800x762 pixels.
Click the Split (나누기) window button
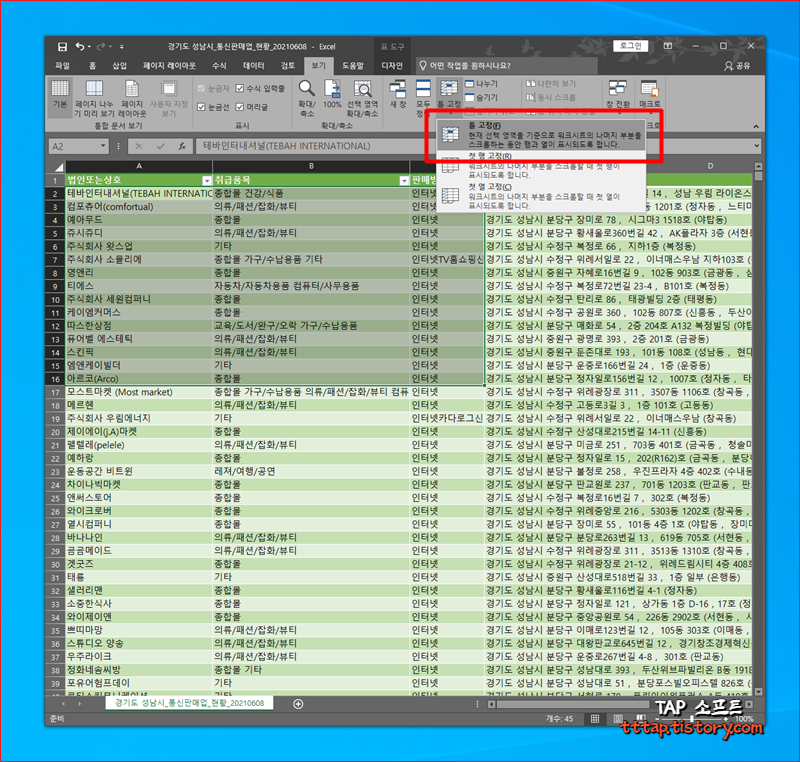tap(482, 84)
